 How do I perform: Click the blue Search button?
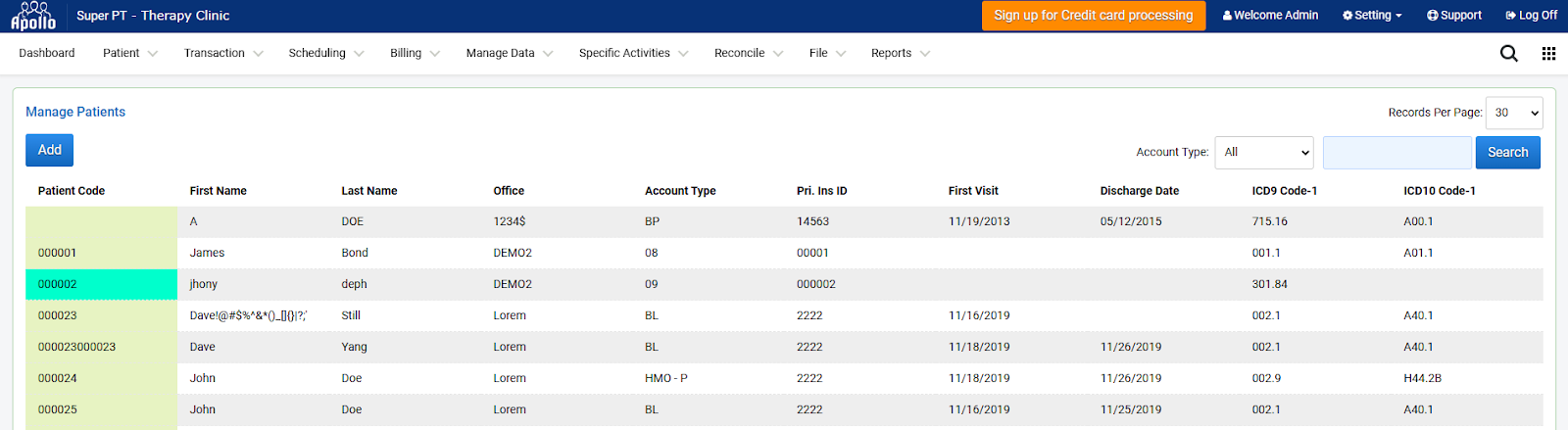tap(1507, 153)
